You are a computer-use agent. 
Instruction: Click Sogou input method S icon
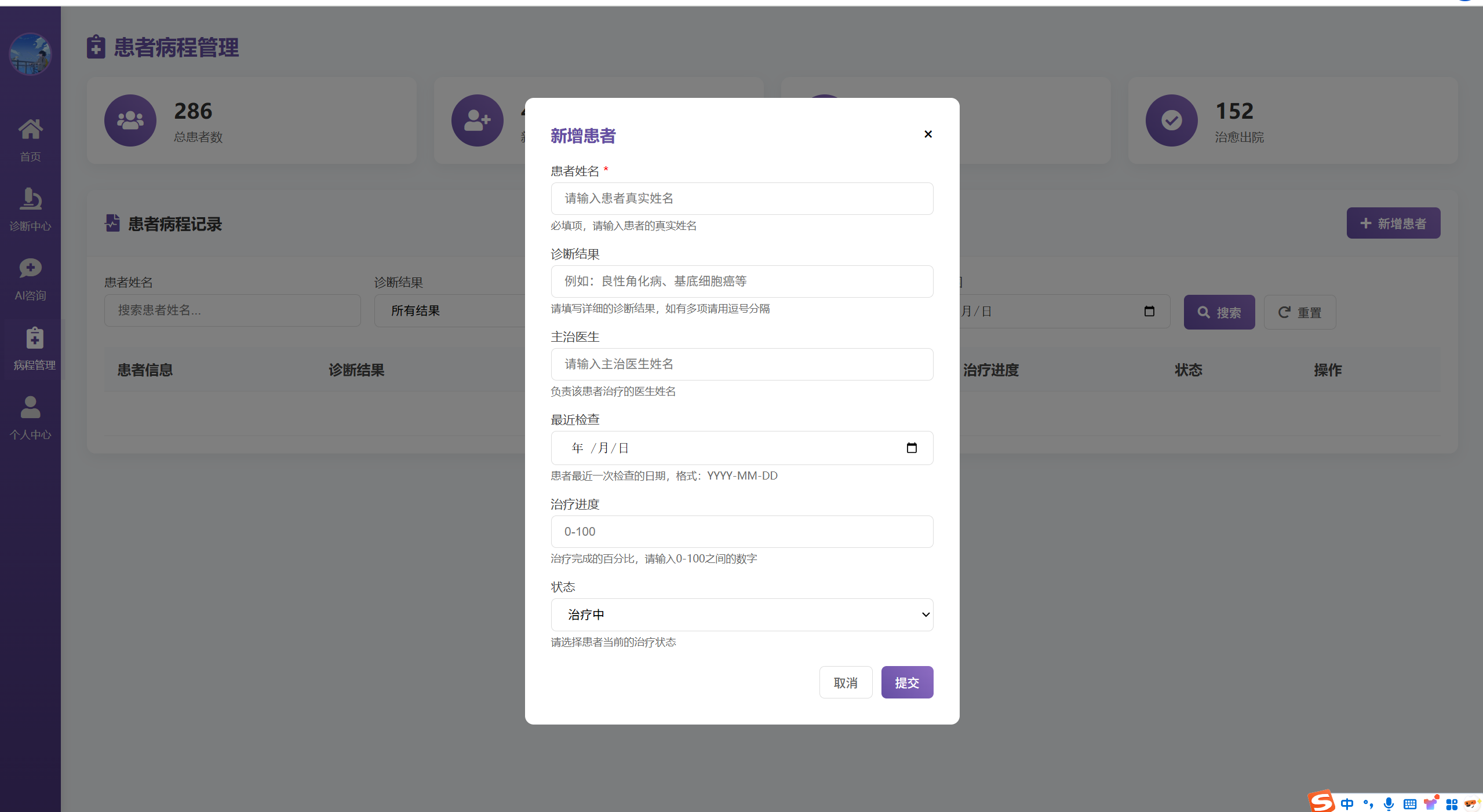click(1321, 802)
